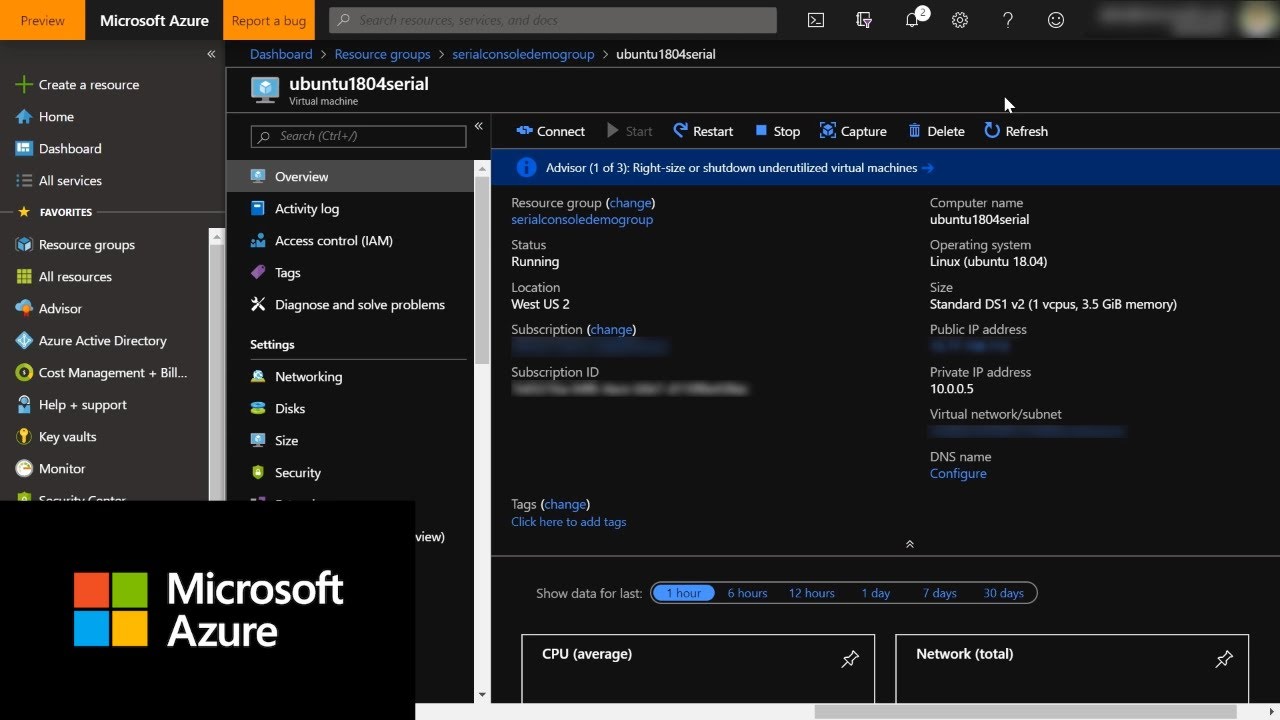Go to serialconsoledemogroup breadcrumb
Viewport: 1280px width, 720px height.
click(x=523, y=54)
